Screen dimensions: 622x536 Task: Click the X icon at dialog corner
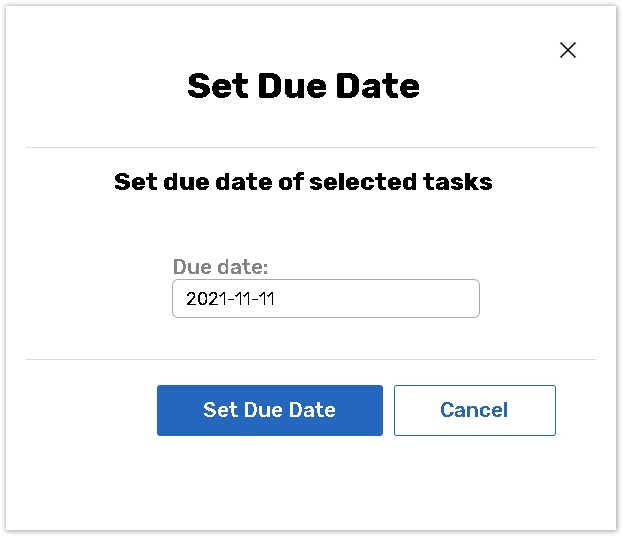point(568,50)
